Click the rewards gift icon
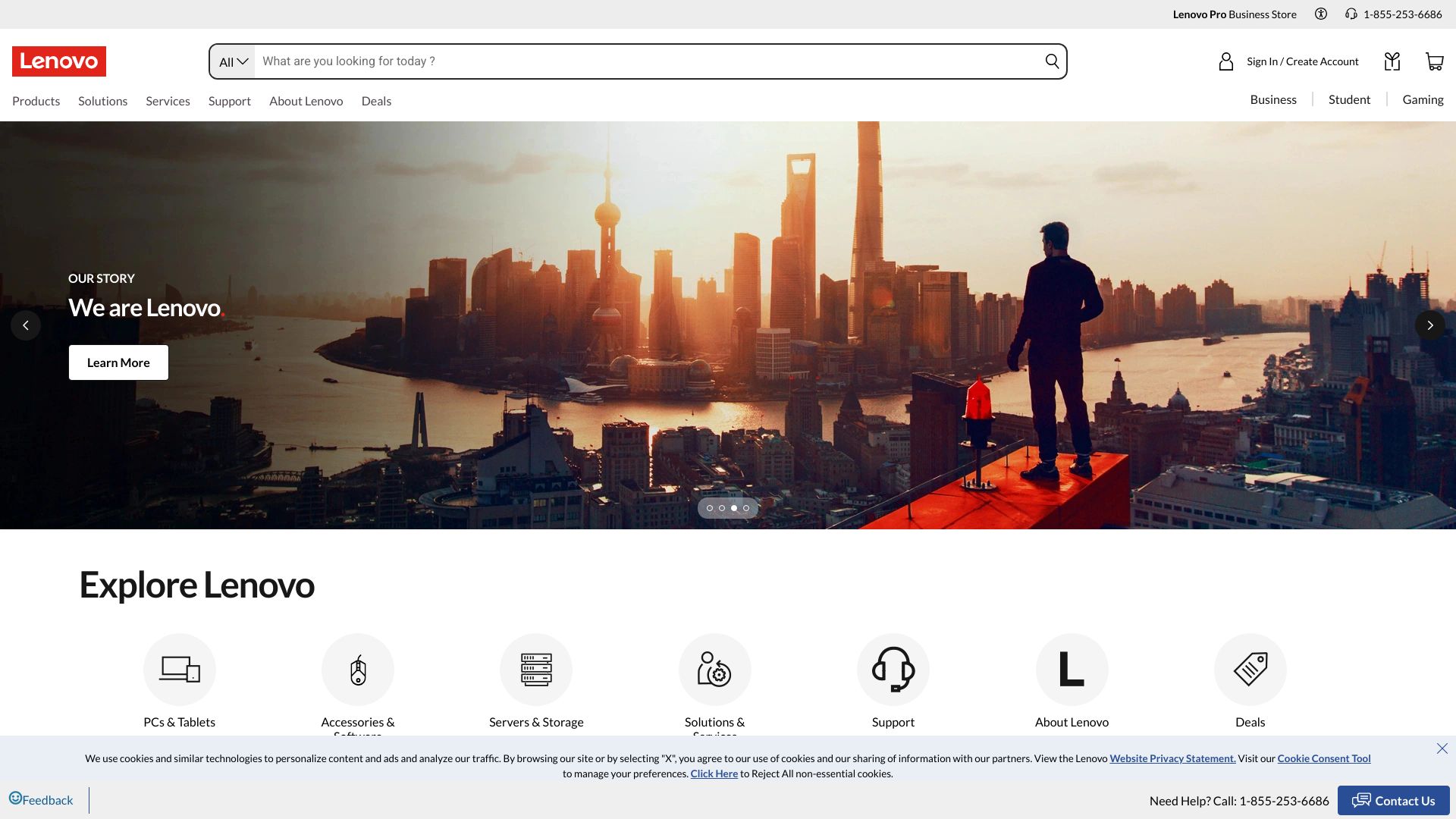This screenshot has width=1456, height=819. [x=1392, y=61]
